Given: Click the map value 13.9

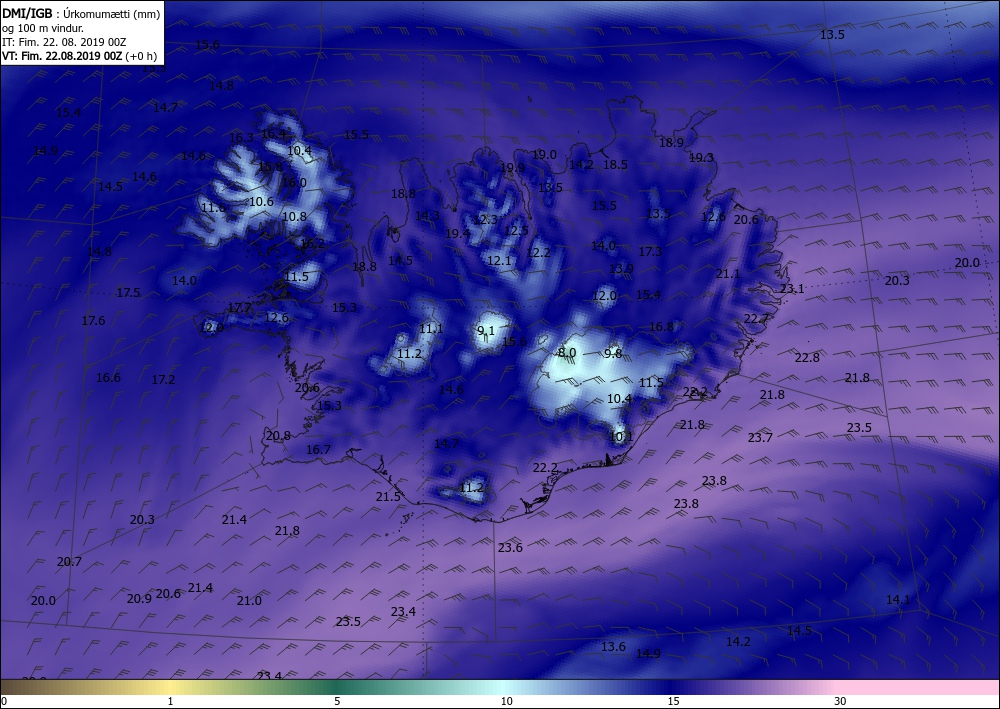Looking at the screenshot, I should (621, 268).
